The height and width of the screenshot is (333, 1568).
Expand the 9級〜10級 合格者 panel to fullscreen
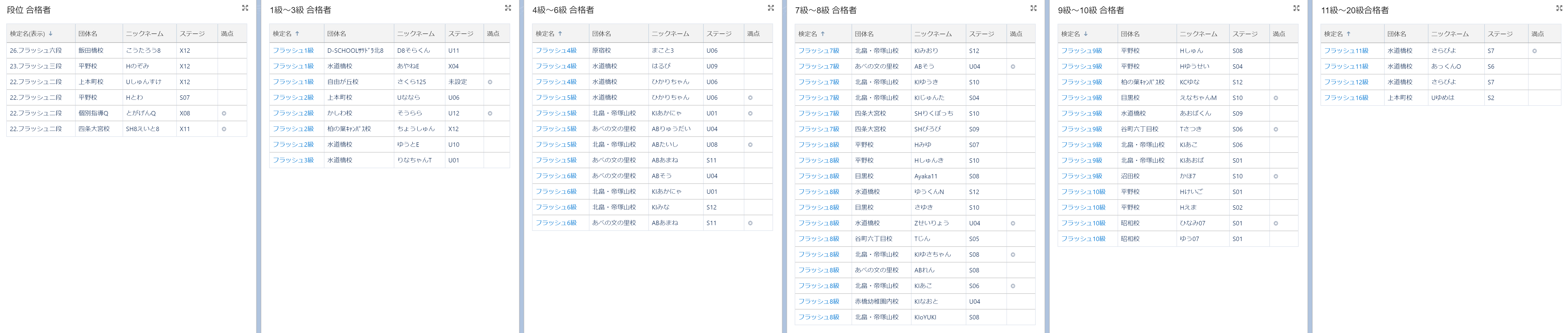1296,8
